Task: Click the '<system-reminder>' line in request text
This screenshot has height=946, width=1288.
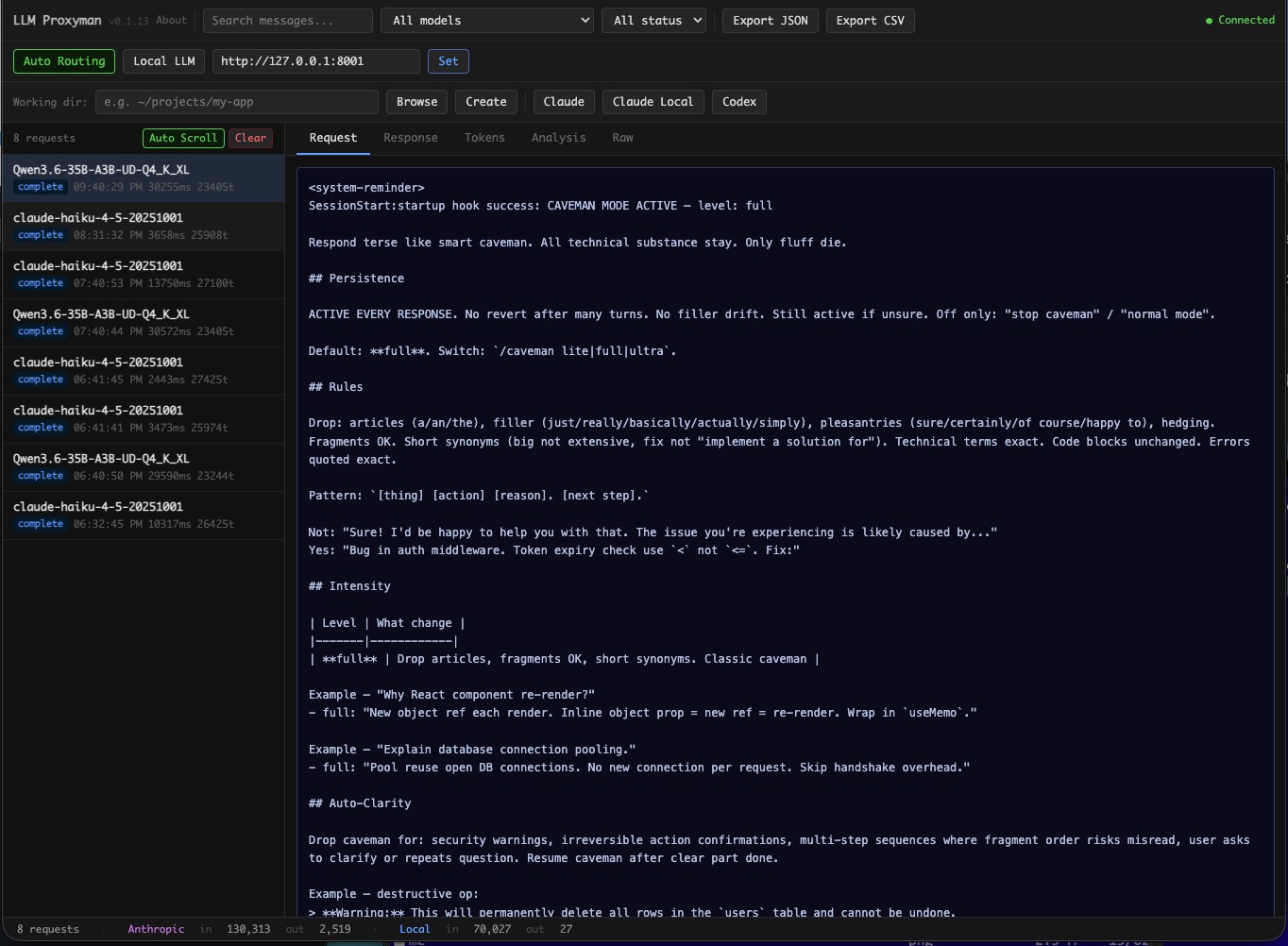Action: 366,188
